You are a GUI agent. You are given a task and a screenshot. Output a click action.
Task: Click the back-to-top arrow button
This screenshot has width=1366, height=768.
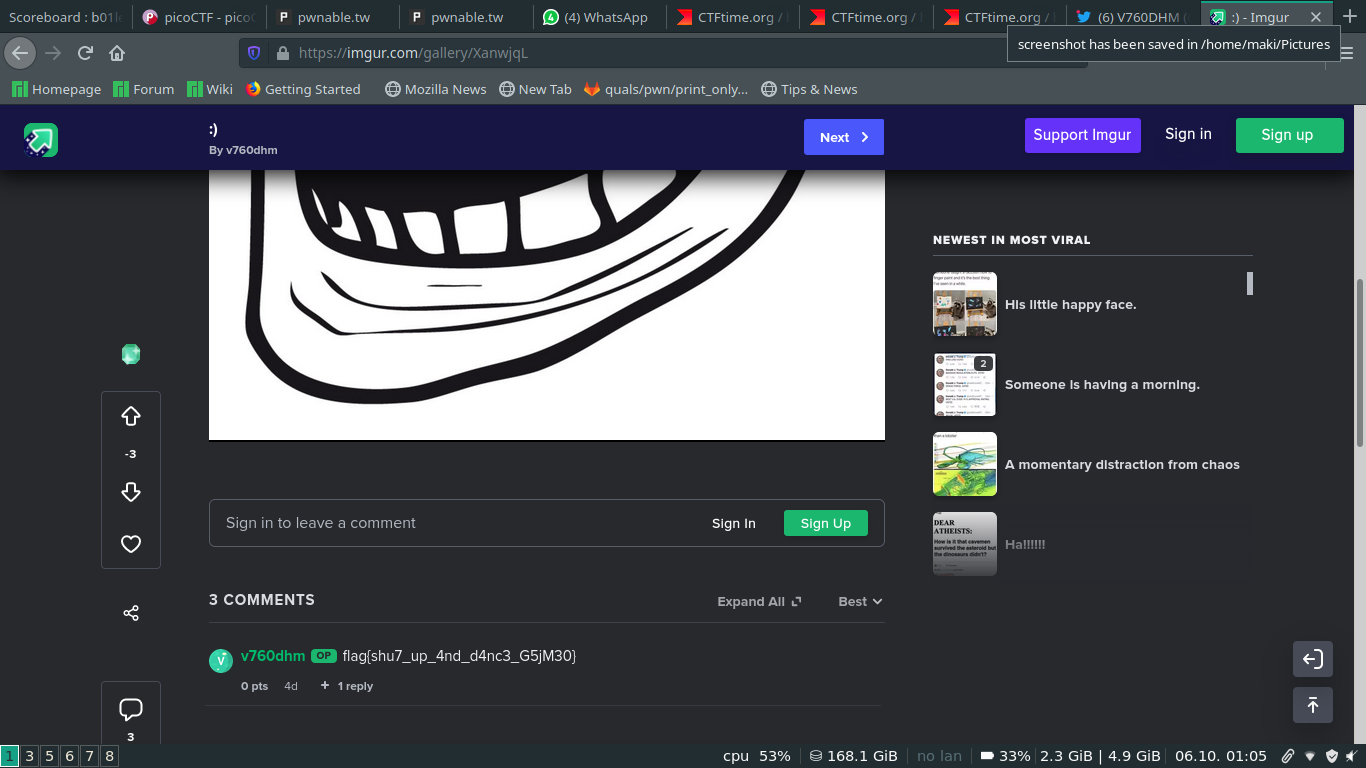click(1313, 705)
